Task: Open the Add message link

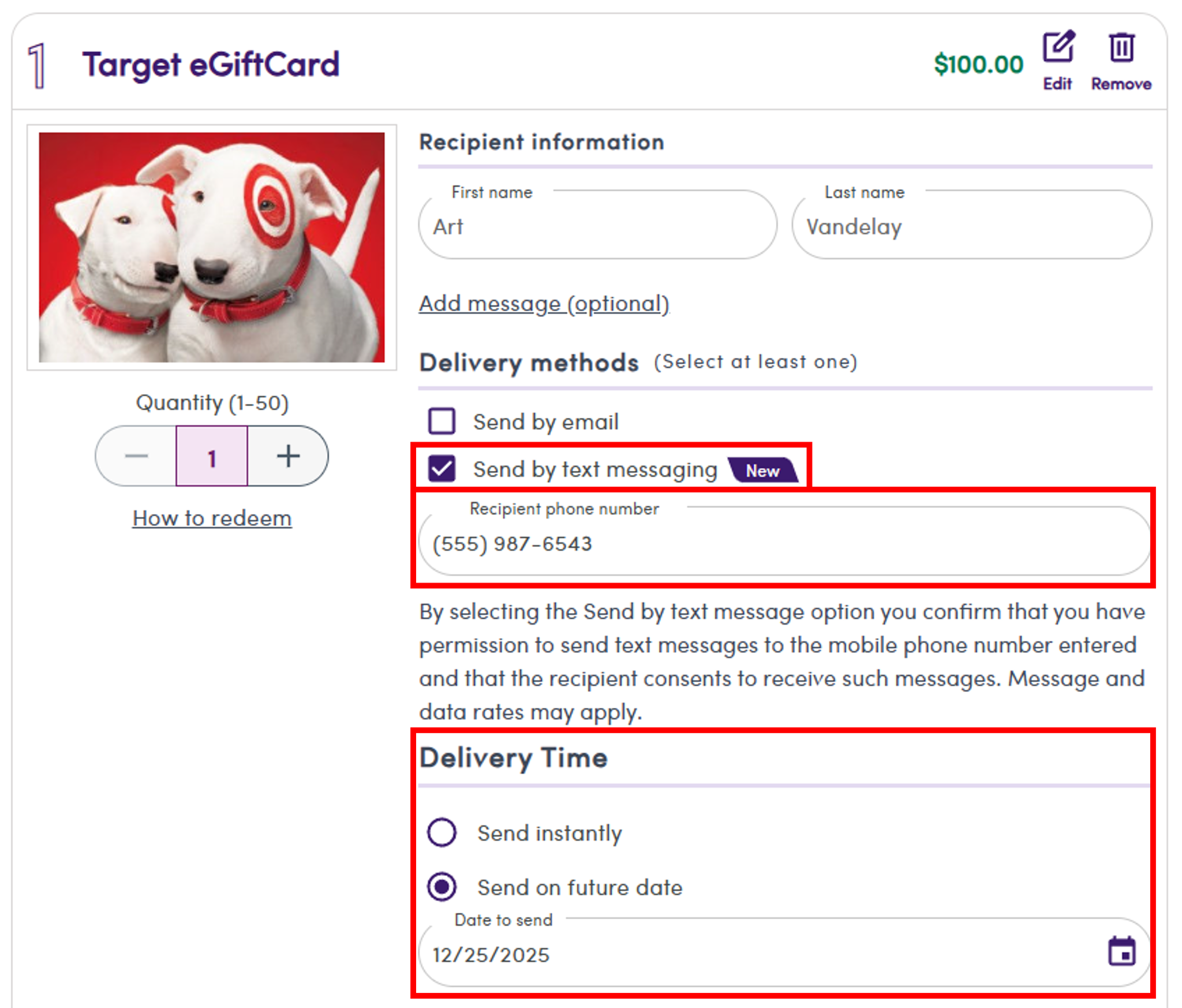Action: (x=543, y=304)
